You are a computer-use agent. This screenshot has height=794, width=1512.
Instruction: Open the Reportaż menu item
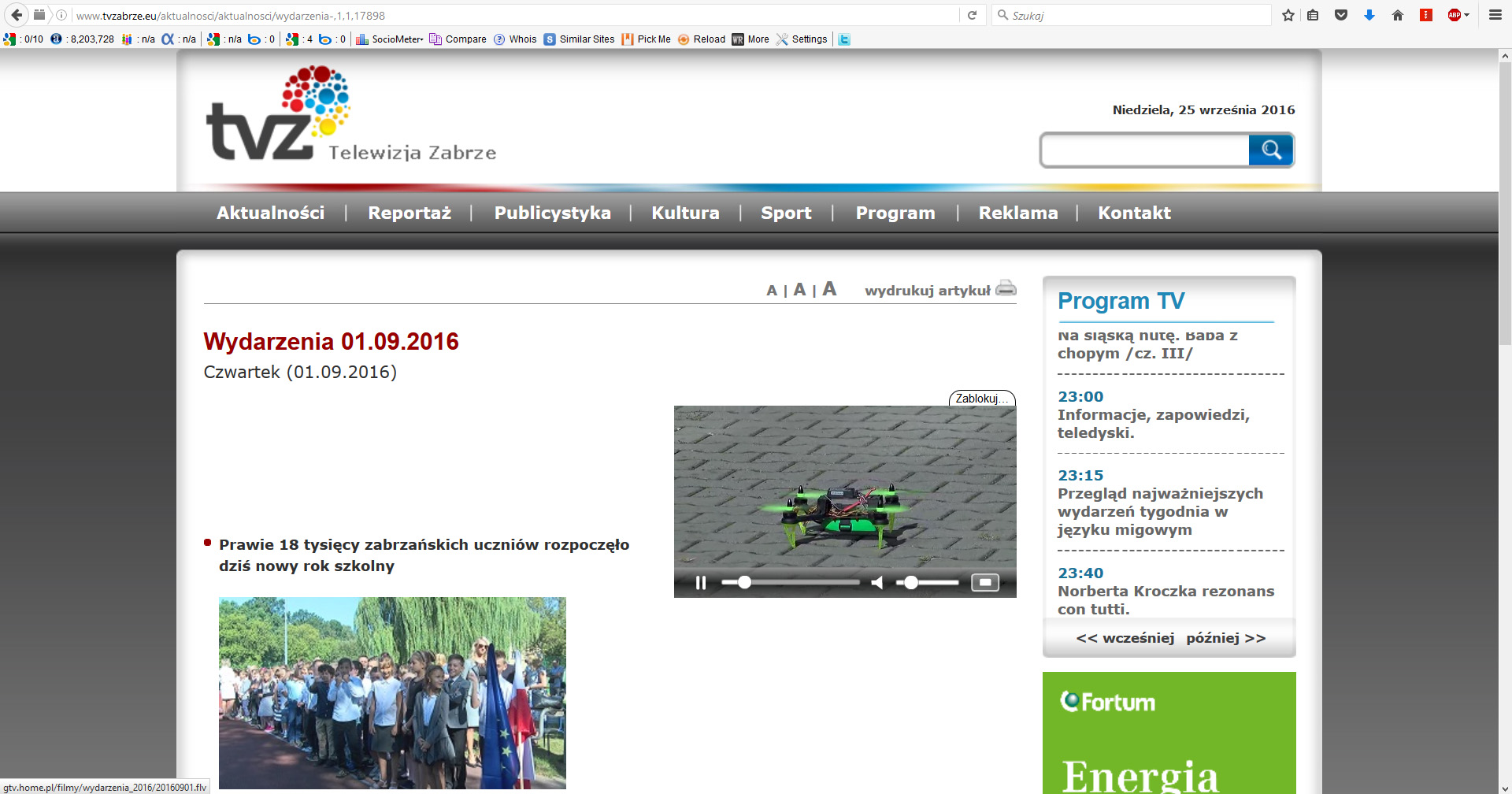(x=409, y=213)
